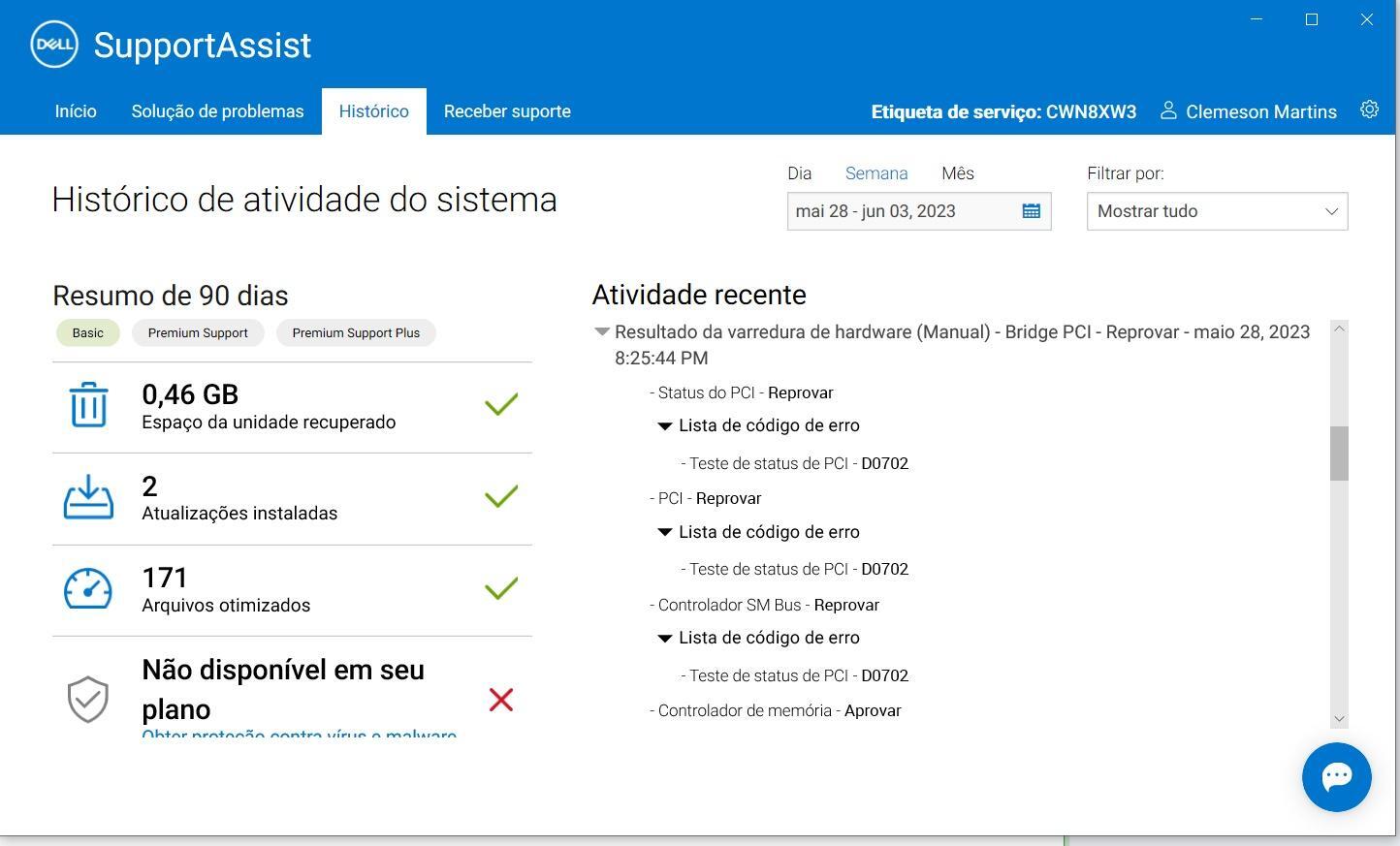Click the Controlador SM Bus - Reprovar row

tap(765, 605)
